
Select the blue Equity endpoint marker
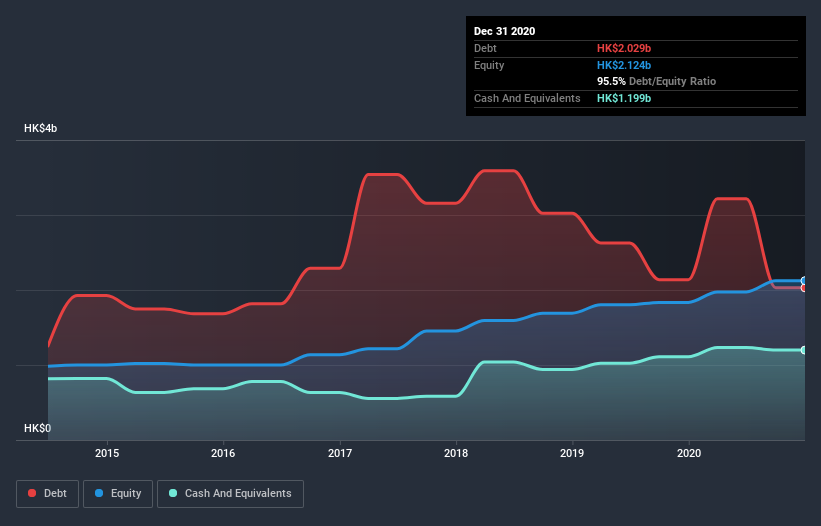(804, 281)
